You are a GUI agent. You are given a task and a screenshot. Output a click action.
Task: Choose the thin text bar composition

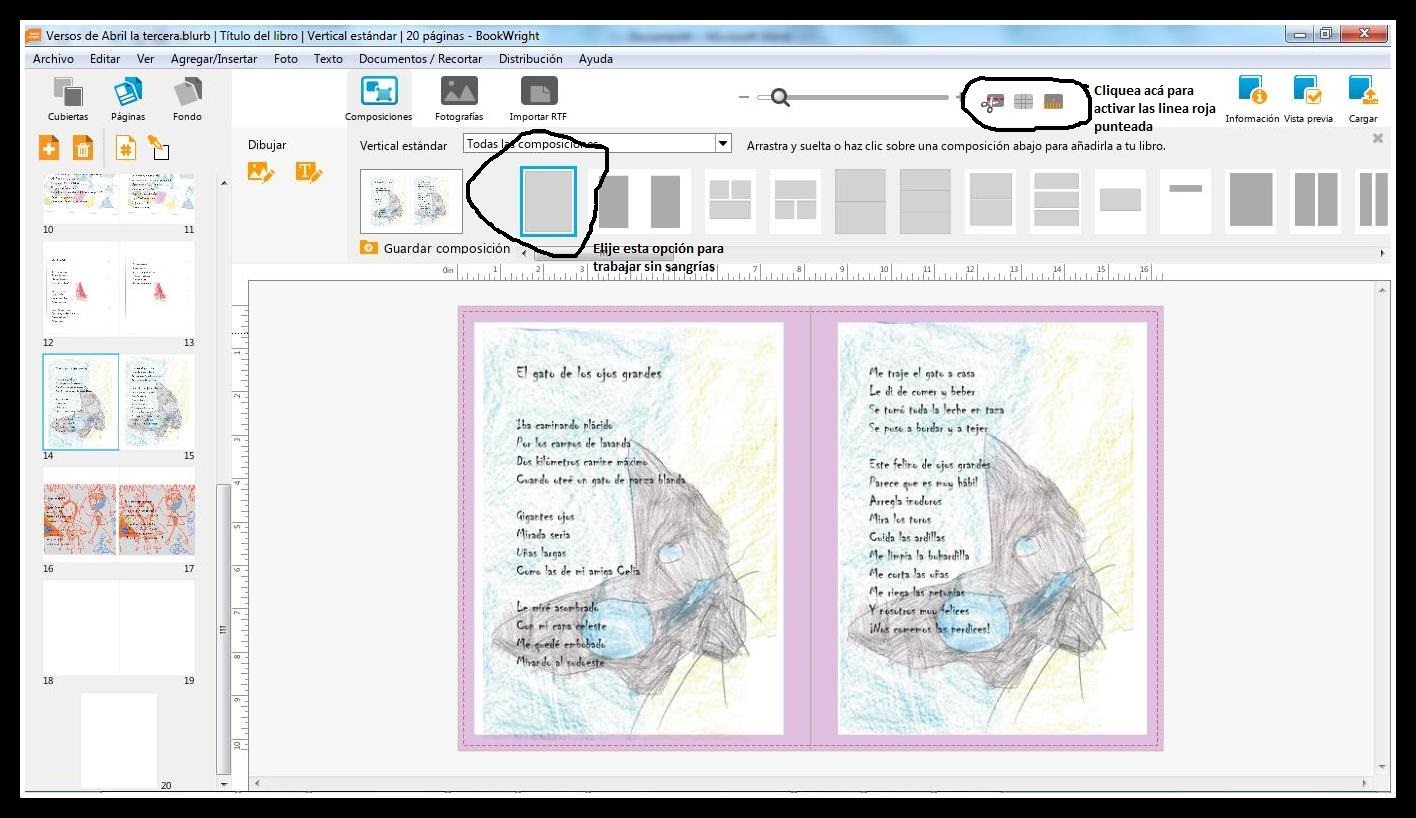point(1185,201)
